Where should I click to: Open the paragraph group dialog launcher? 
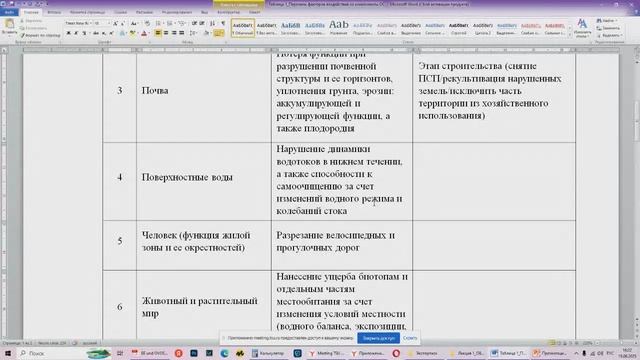tap(227, 42)
